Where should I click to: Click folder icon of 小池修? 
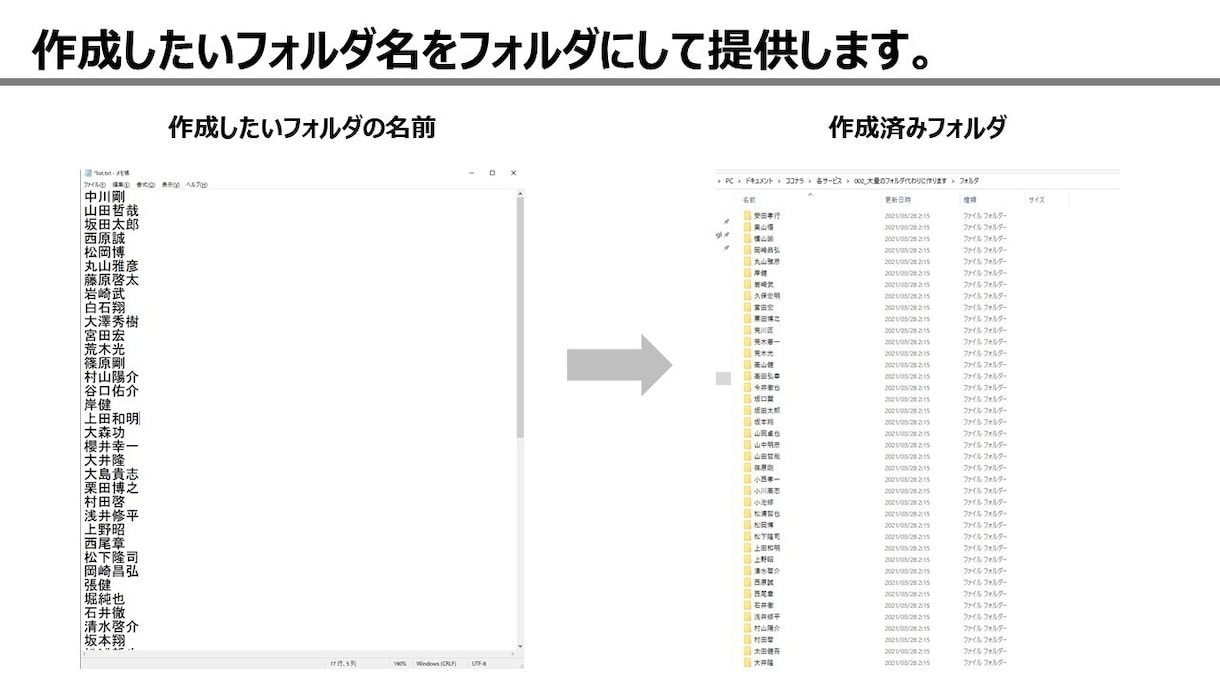[747, 502]
